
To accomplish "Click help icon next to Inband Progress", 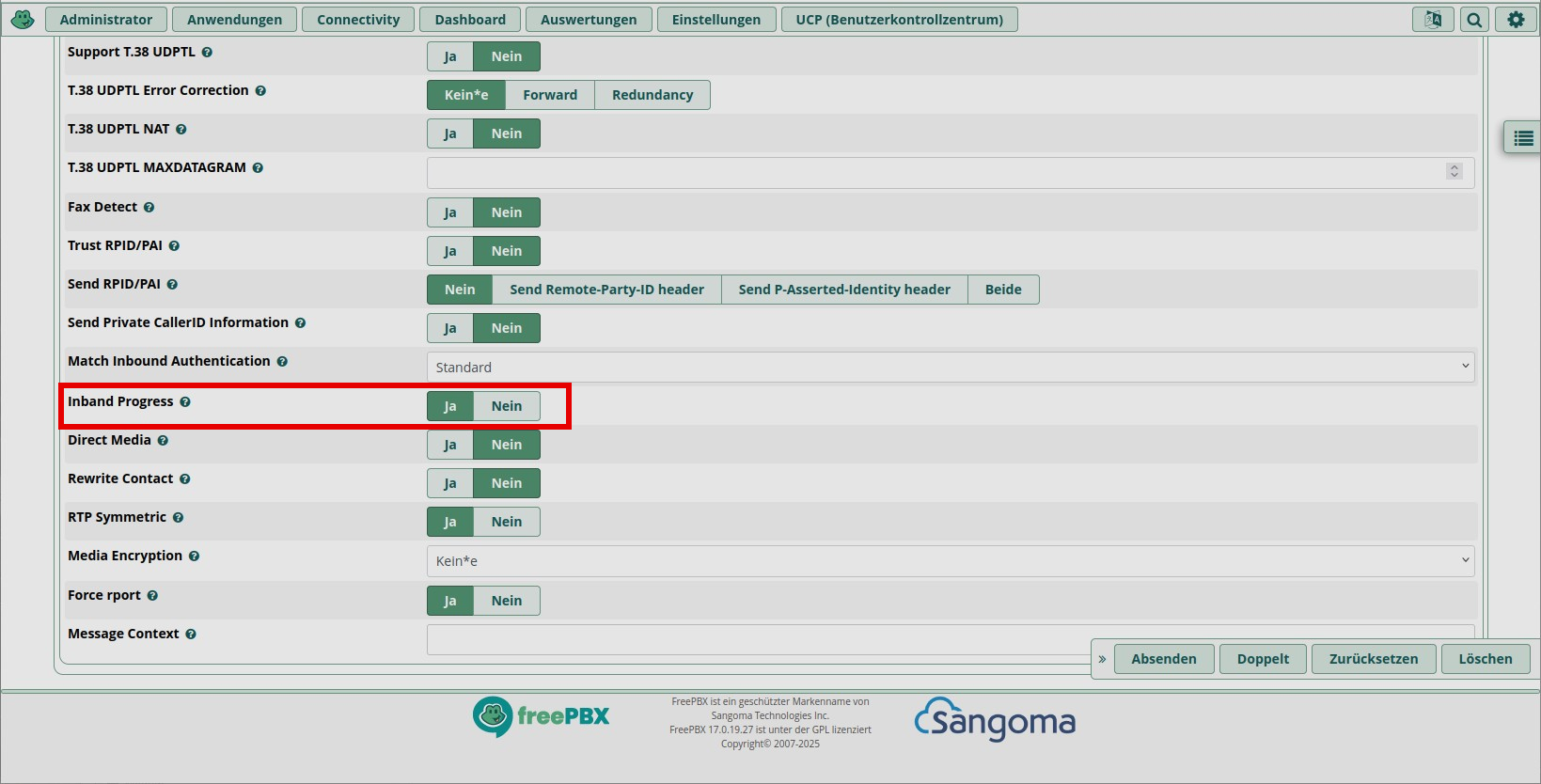I will tap(185, 402).
